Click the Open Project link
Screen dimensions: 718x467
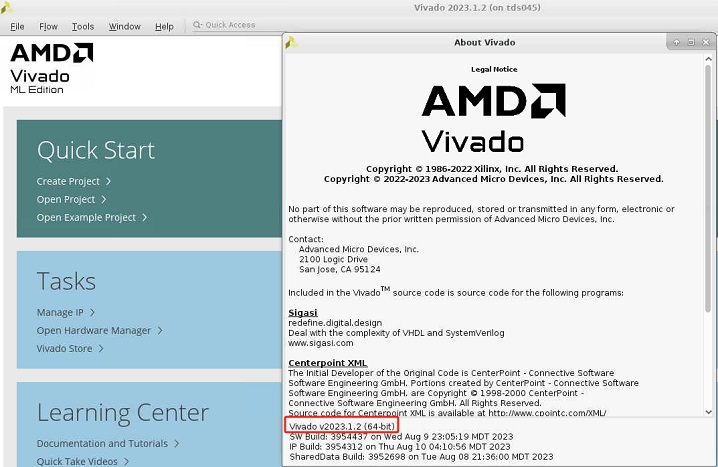point(66,199)
